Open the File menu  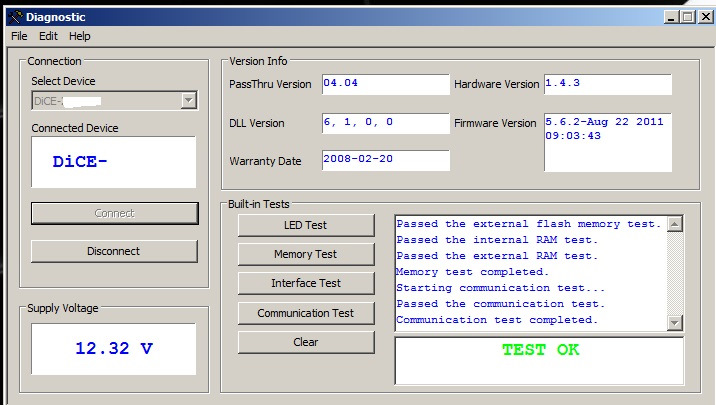19,36
